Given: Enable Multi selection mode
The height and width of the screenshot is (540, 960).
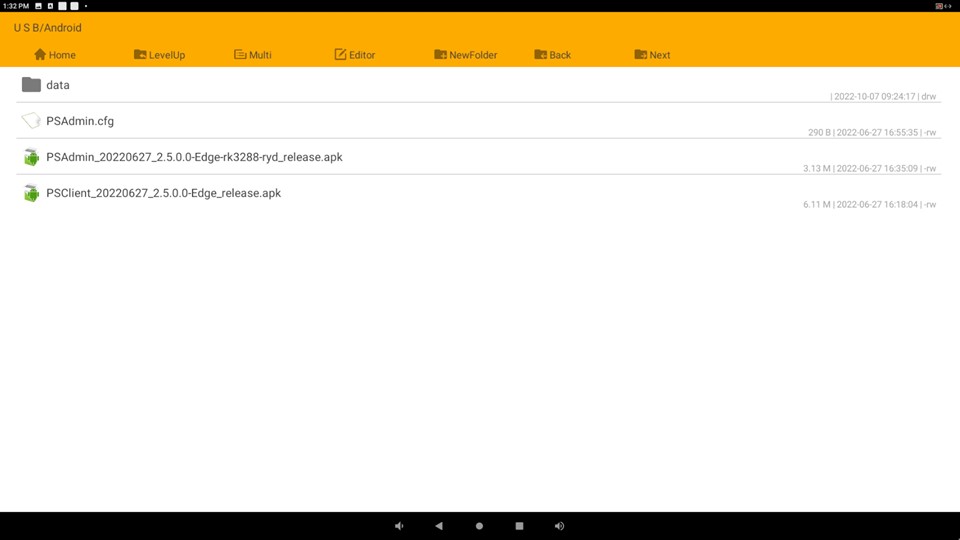Looking at the screenshot, I should click(x=252, y=55).
